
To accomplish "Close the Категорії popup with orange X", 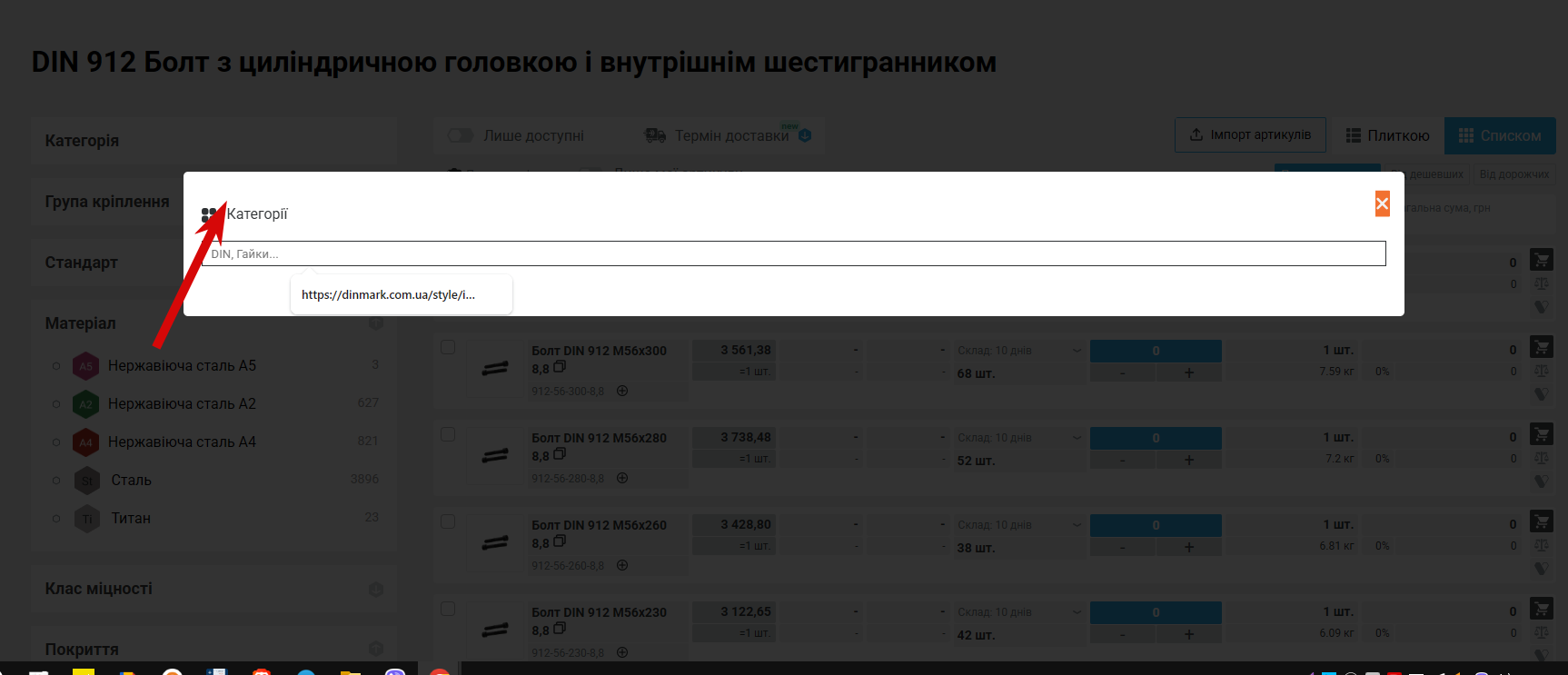I will pyautogui.click(x=1382, y=203).
